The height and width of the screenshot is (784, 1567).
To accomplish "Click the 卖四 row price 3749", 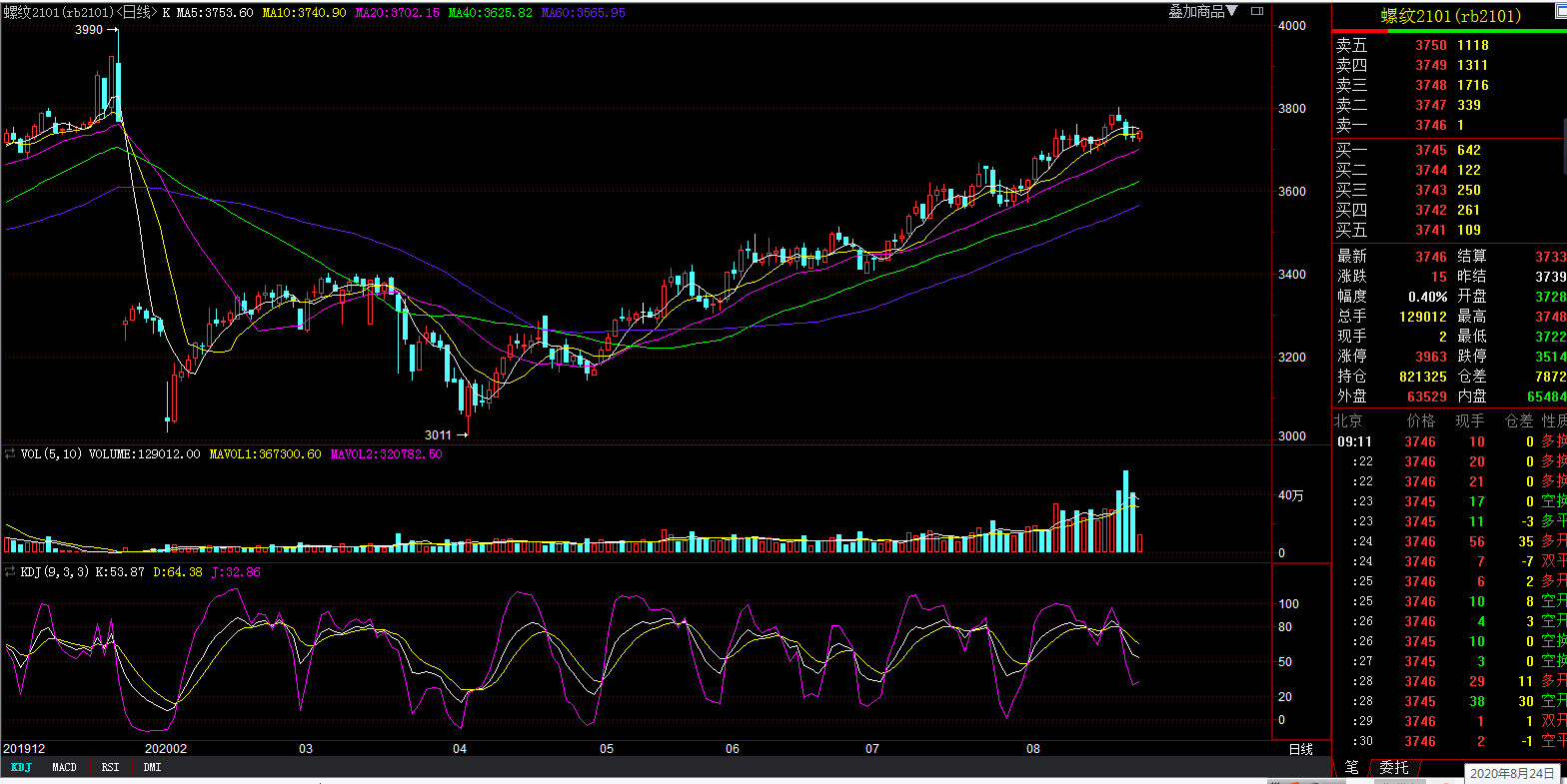I will pyautogui.click(x=1430, y=65).
